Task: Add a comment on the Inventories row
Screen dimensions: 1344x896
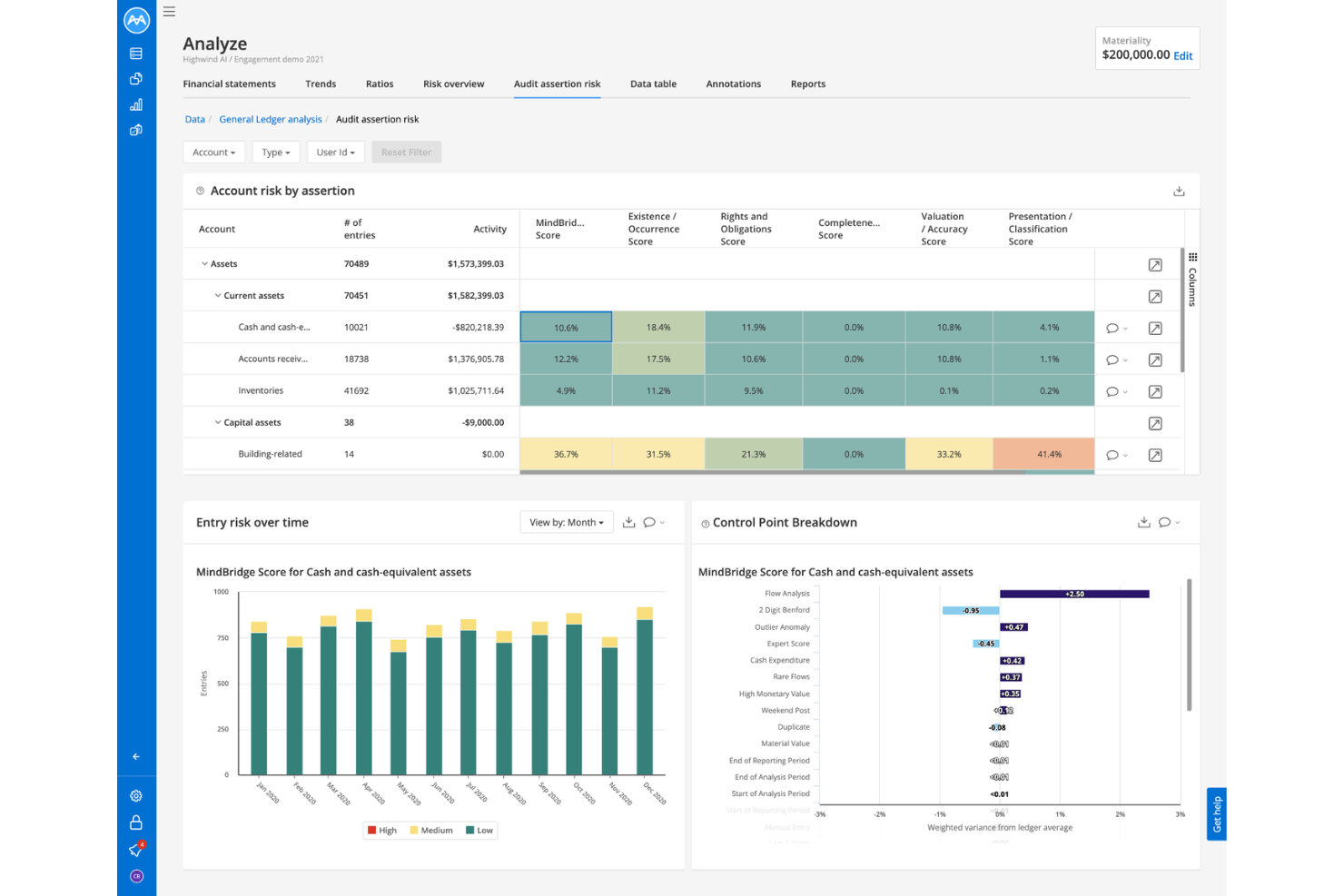Action: pos(1116,392)
